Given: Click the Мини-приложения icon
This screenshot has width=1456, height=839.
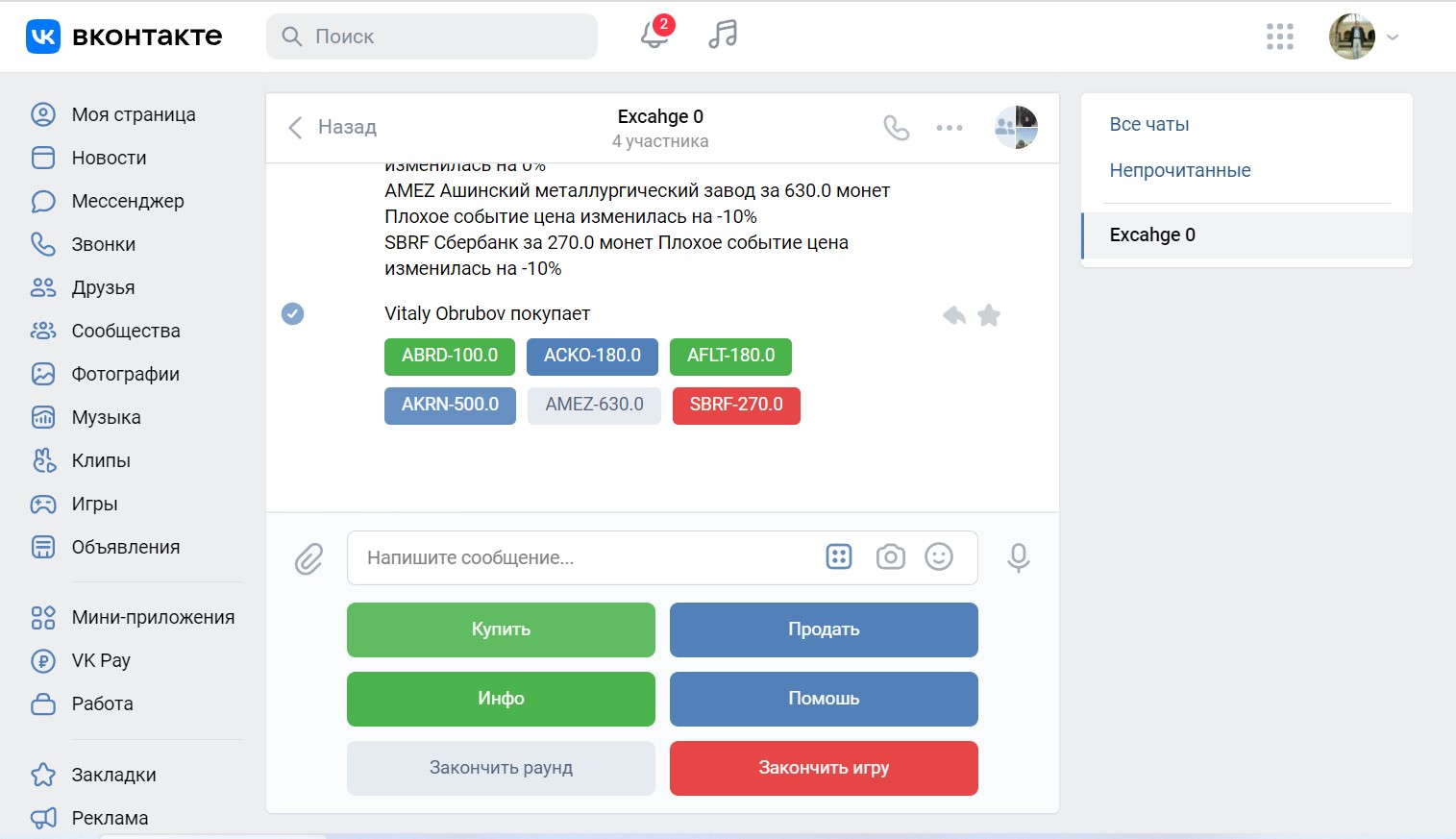Looking at the screenshot, I should click(x=43, y=617).
